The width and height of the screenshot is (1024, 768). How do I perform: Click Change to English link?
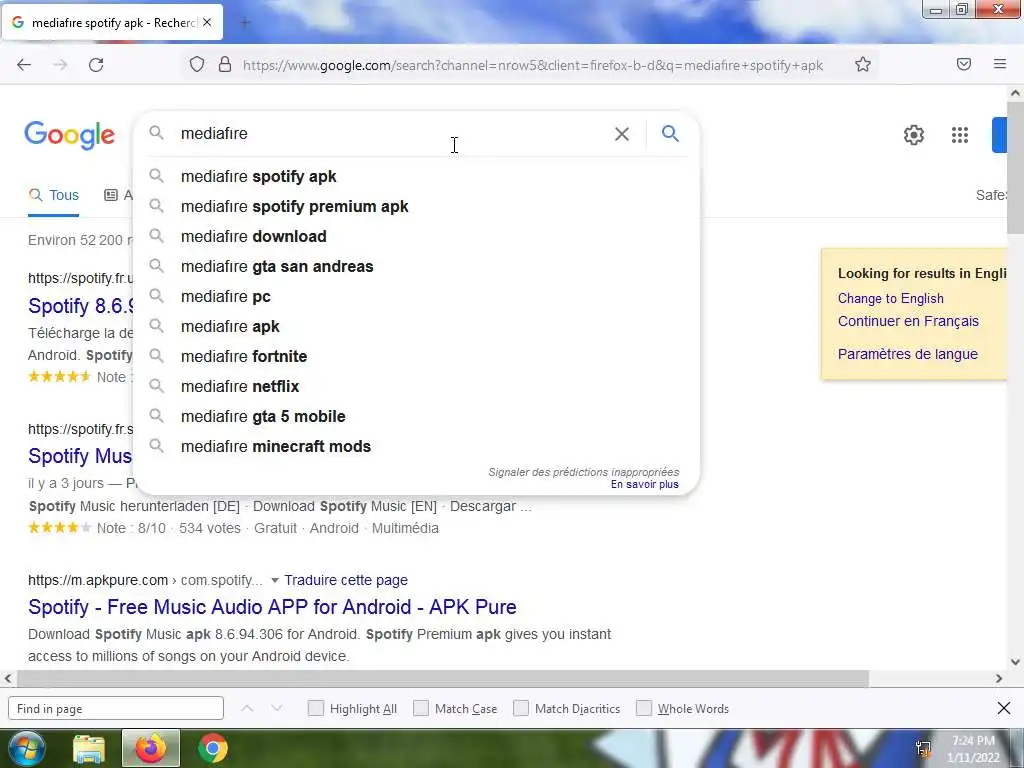click(x=891, y=298)
